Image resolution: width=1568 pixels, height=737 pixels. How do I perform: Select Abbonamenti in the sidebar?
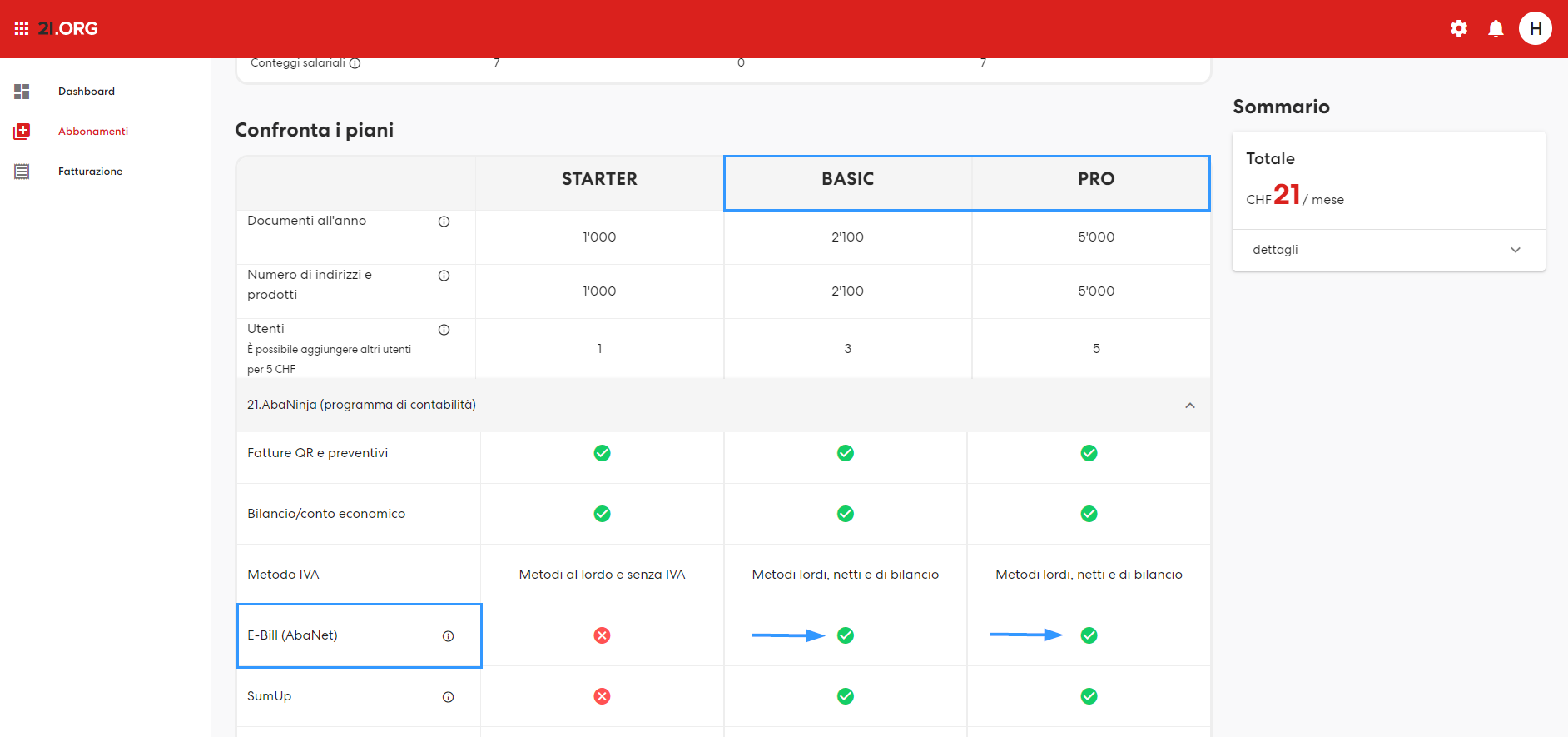[x=93, y=132]
